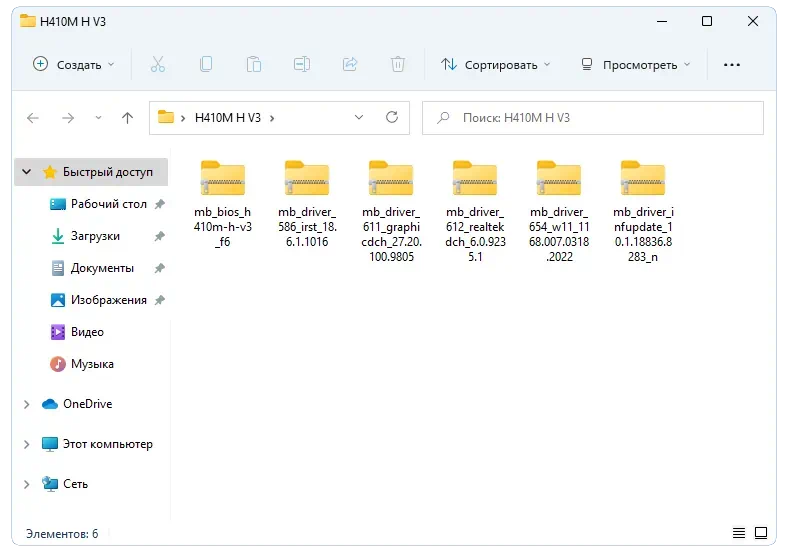Image resolution: width=787 pixels, height=557 pixels.
Task: Open Загрузки in sidebar
Action: pyautogui.click(x=95, y=236)
